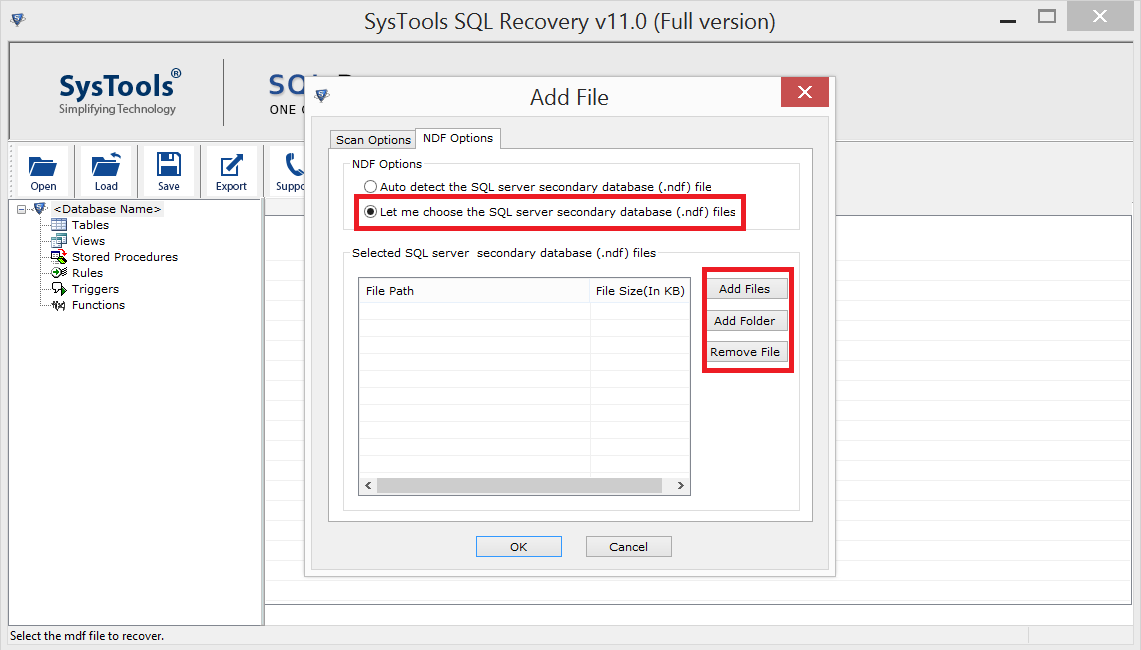Select the Views label in tree

pos(88,241)
